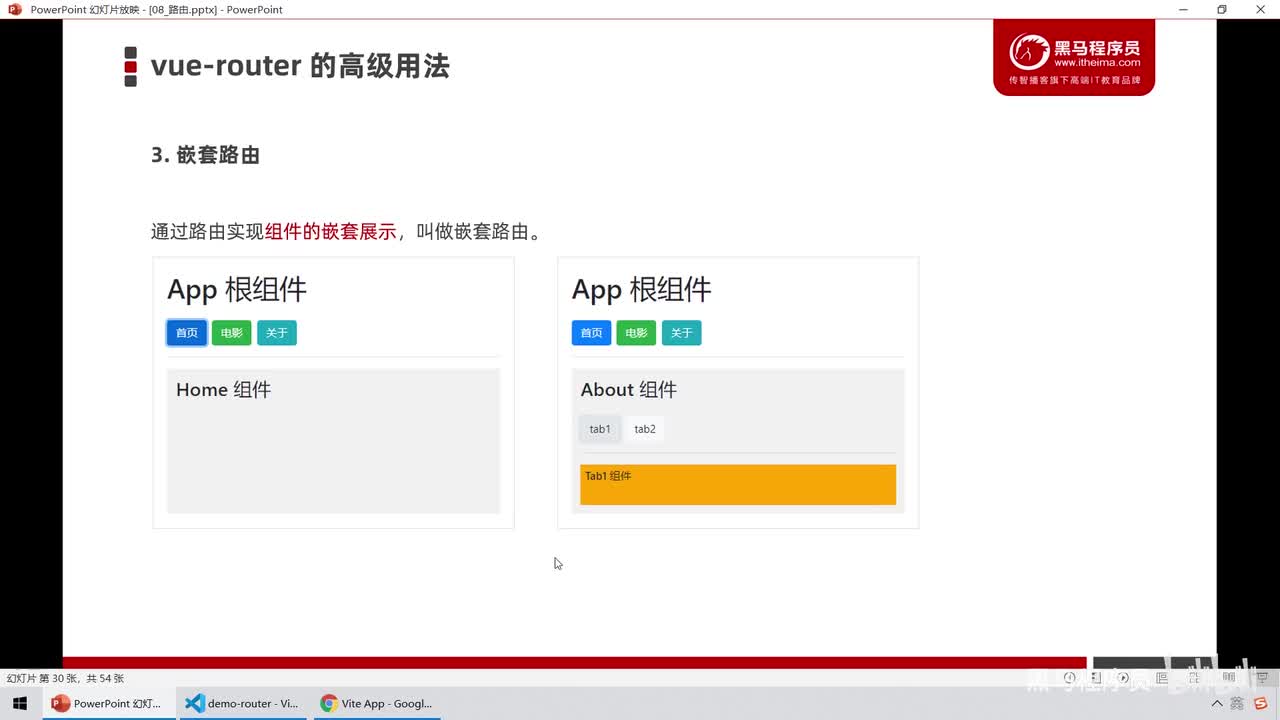The image size is (1280, 720).
Task: Click 'App 根组件' heading in right panel
Action: (642, 290)
